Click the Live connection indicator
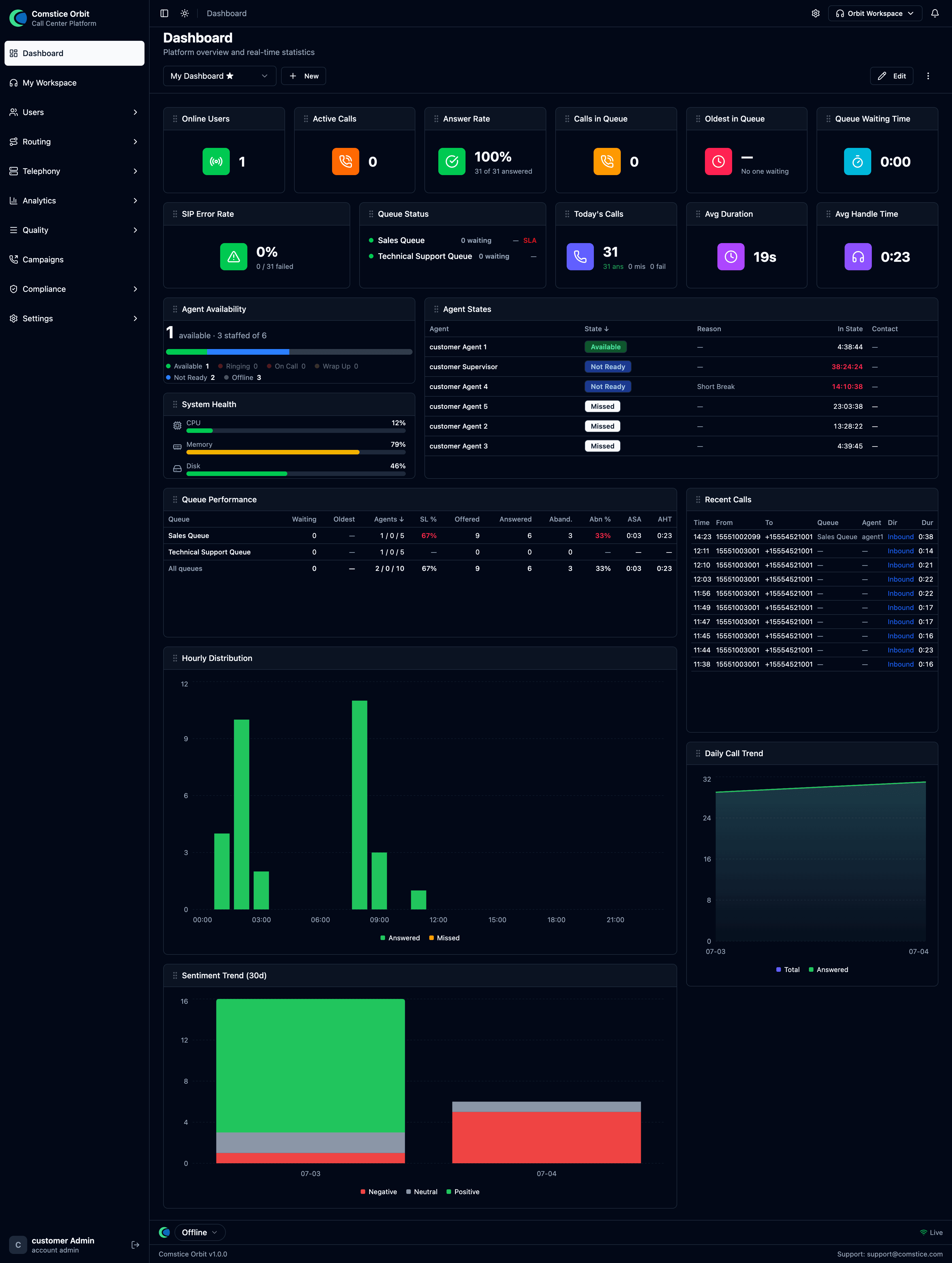Image resolution: width=952 pixels, height=1263 pixels. (931, 1232)
